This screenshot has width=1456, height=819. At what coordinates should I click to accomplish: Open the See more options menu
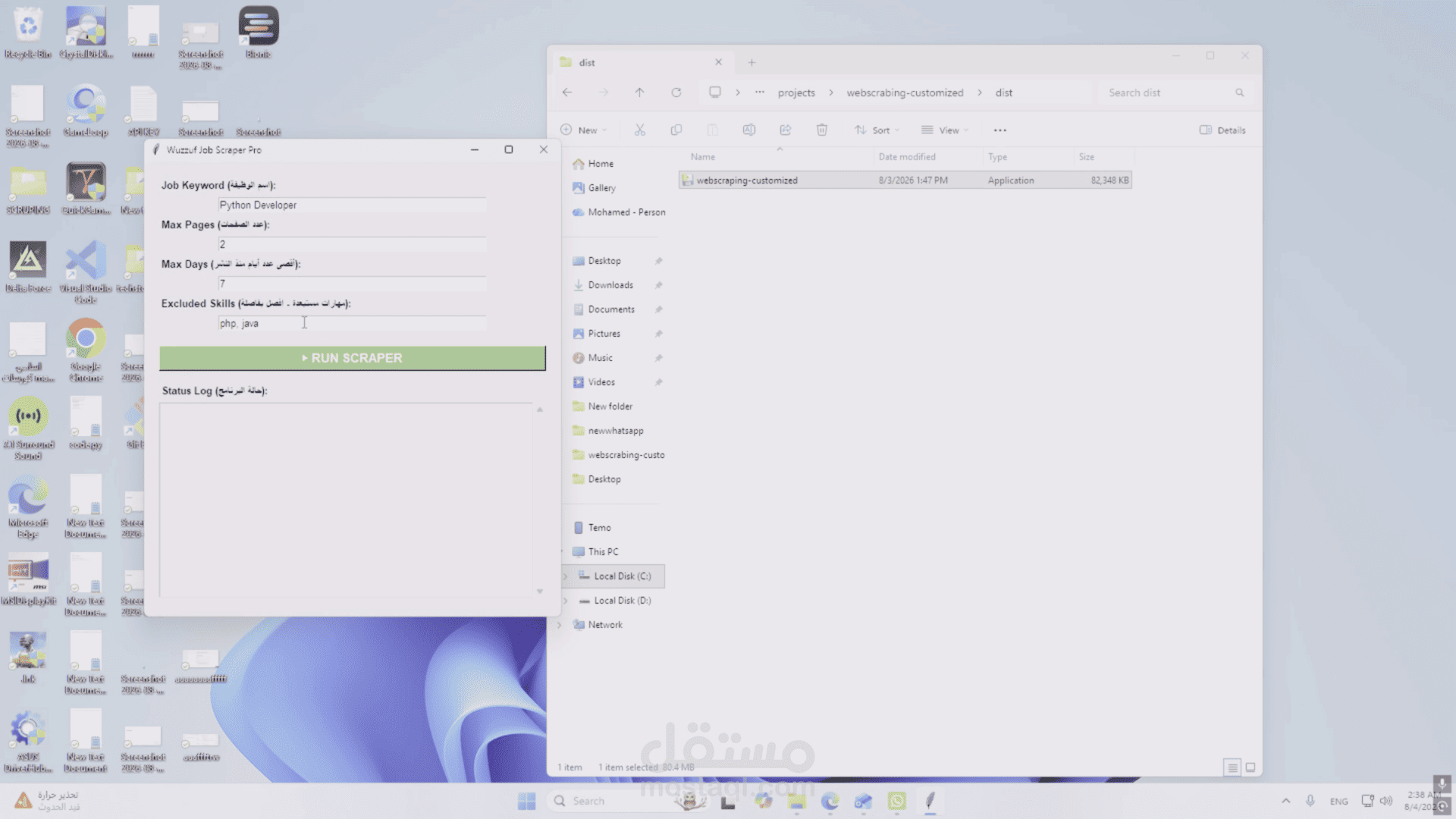click(x=1000, y=130)
